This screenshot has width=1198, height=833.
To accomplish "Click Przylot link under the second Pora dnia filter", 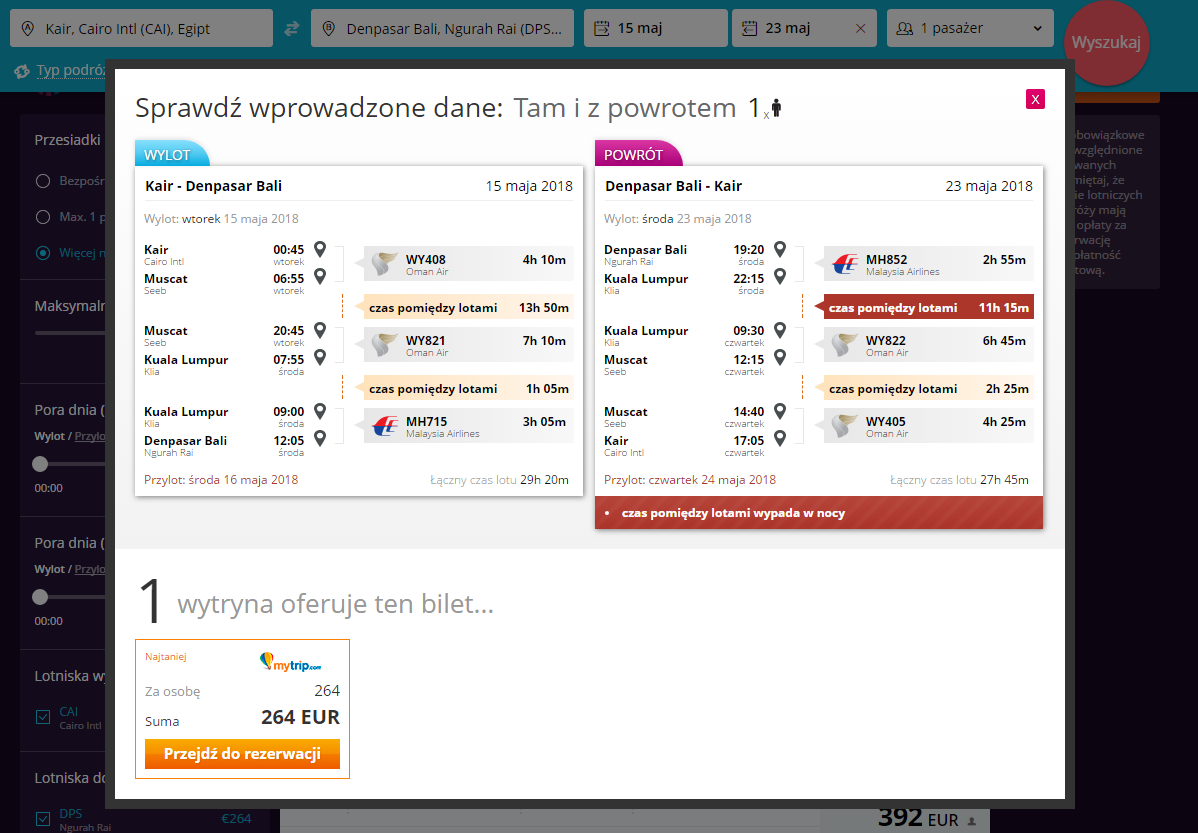I will coord(90,569).
